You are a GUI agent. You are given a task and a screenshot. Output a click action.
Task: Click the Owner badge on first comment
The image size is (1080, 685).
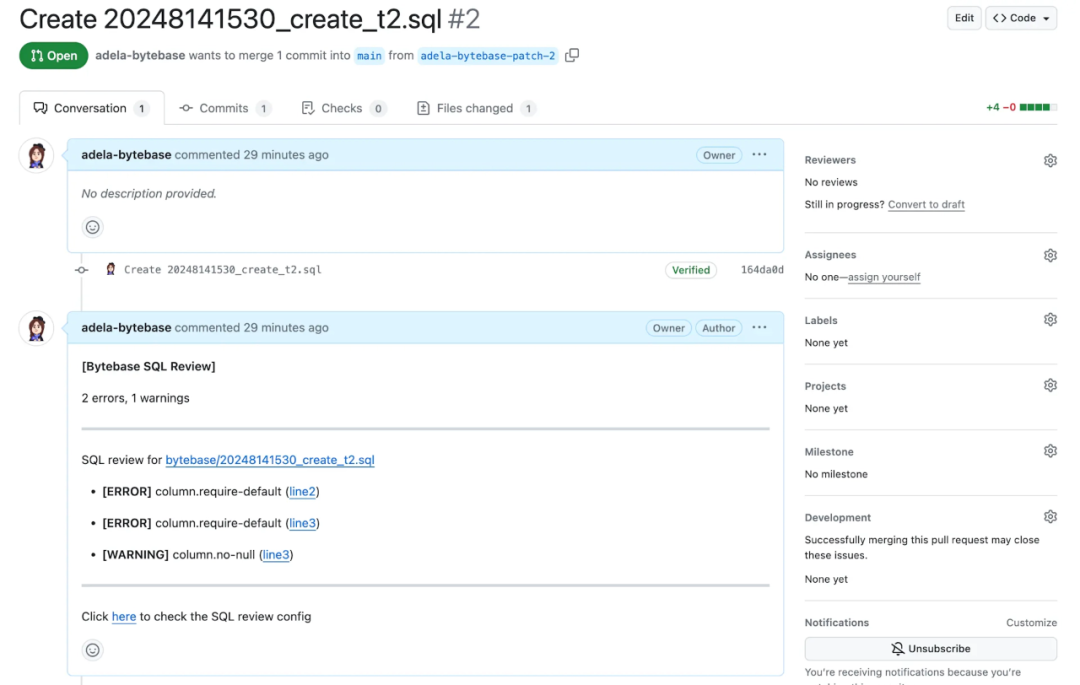[719, 155]
